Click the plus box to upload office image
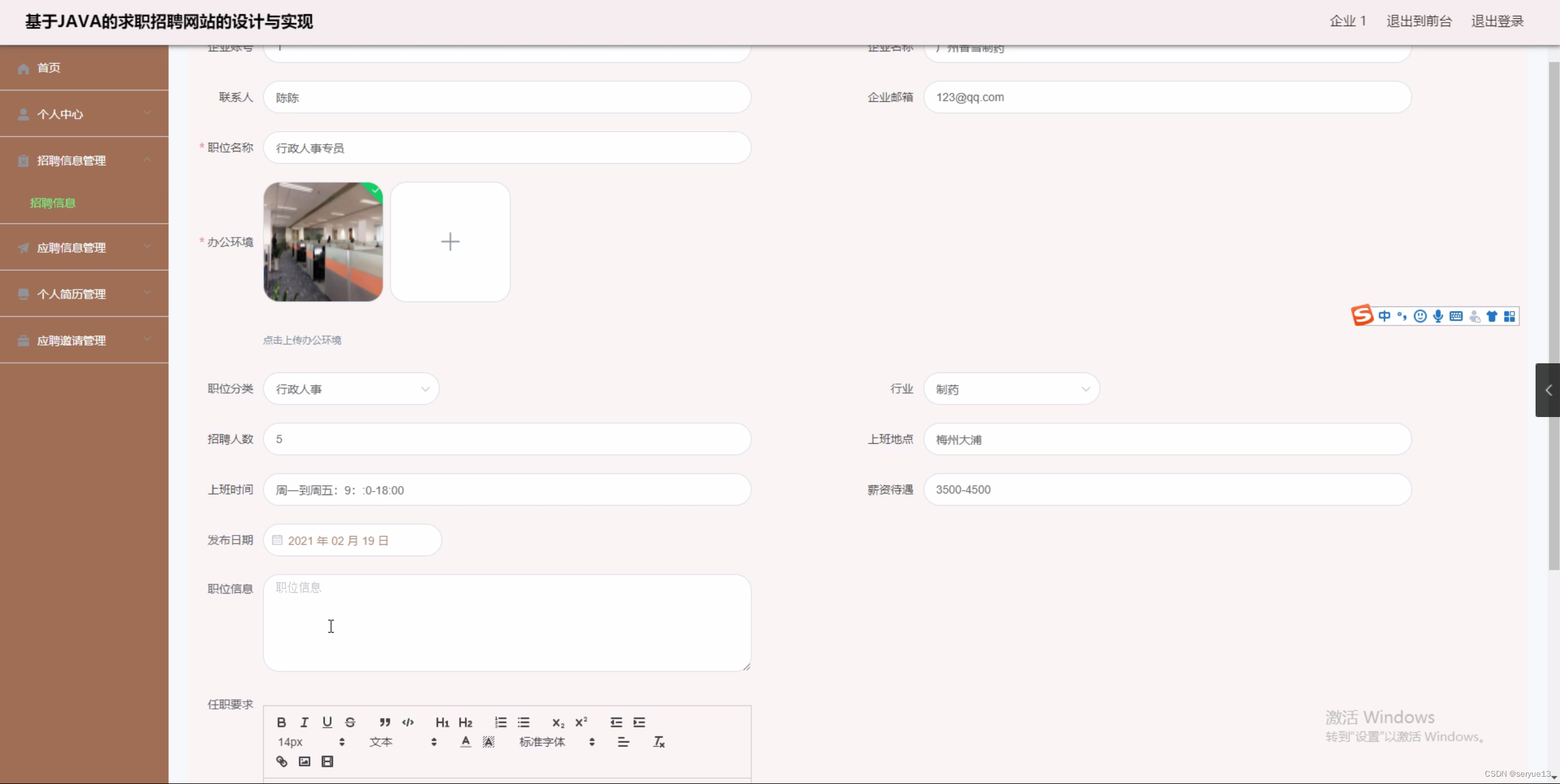 point(450,242)
